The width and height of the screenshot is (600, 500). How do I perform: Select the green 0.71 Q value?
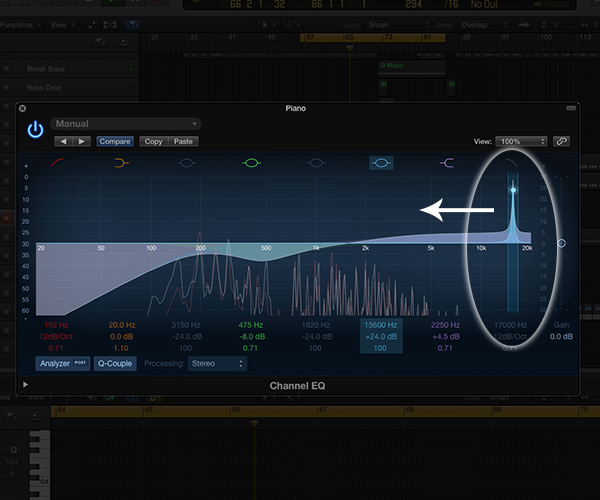(250, 348)
